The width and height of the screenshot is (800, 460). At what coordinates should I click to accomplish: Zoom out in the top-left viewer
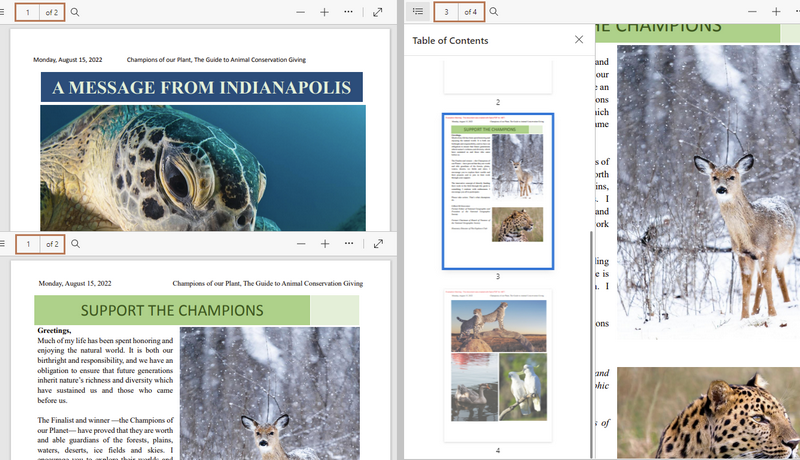301,12
